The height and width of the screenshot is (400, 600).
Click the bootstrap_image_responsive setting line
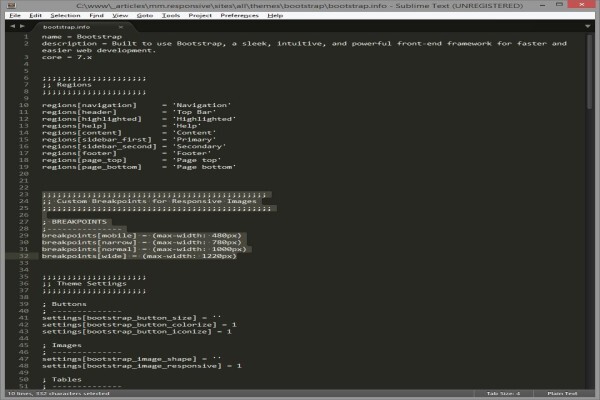coord(142,366)
